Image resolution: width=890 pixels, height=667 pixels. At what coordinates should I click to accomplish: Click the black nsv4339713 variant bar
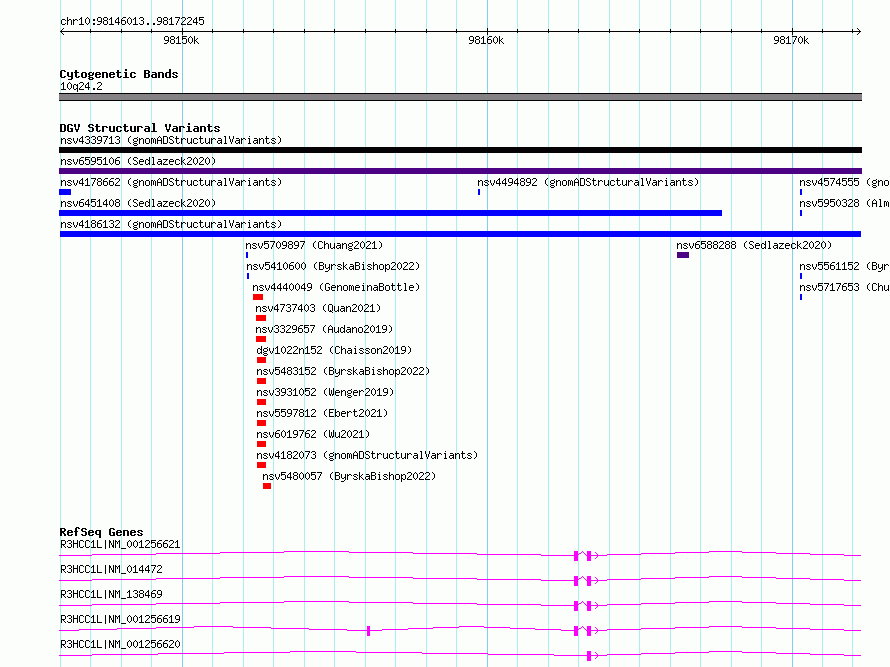coord(460,150)
